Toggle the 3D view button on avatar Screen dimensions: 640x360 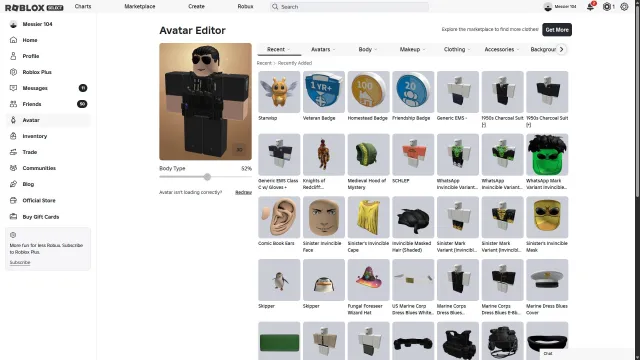(240, 149)
